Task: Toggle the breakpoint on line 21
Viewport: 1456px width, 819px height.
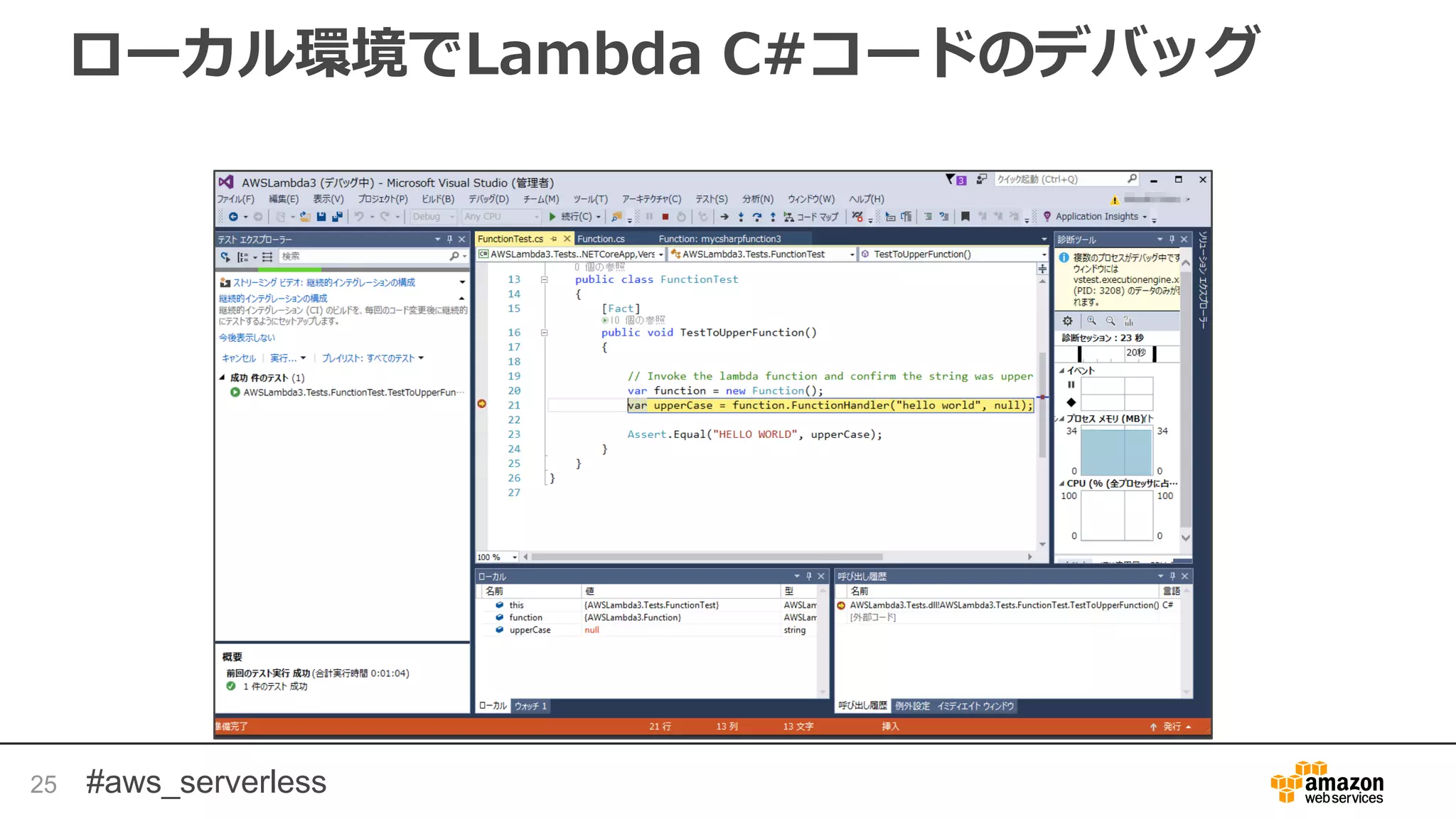Action: click(x=482, y=405)
